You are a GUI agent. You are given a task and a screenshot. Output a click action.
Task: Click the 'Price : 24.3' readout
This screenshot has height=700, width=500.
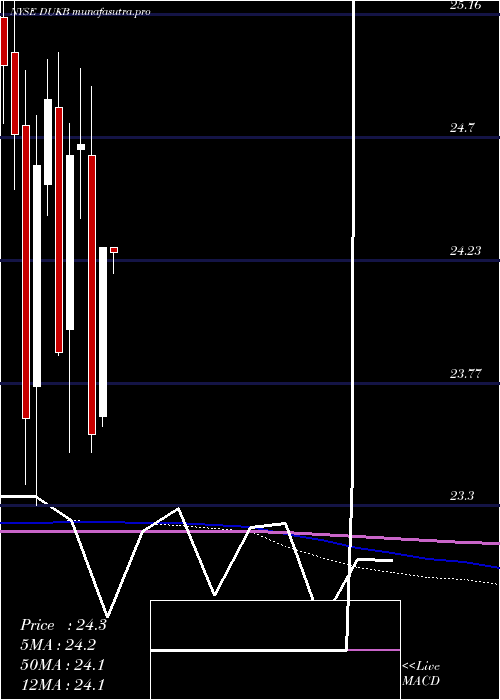(63, 625)
